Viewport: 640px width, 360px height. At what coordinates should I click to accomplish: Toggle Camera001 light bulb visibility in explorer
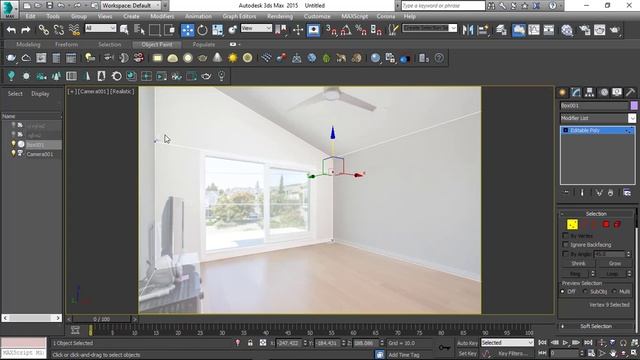tap(13, 153)
